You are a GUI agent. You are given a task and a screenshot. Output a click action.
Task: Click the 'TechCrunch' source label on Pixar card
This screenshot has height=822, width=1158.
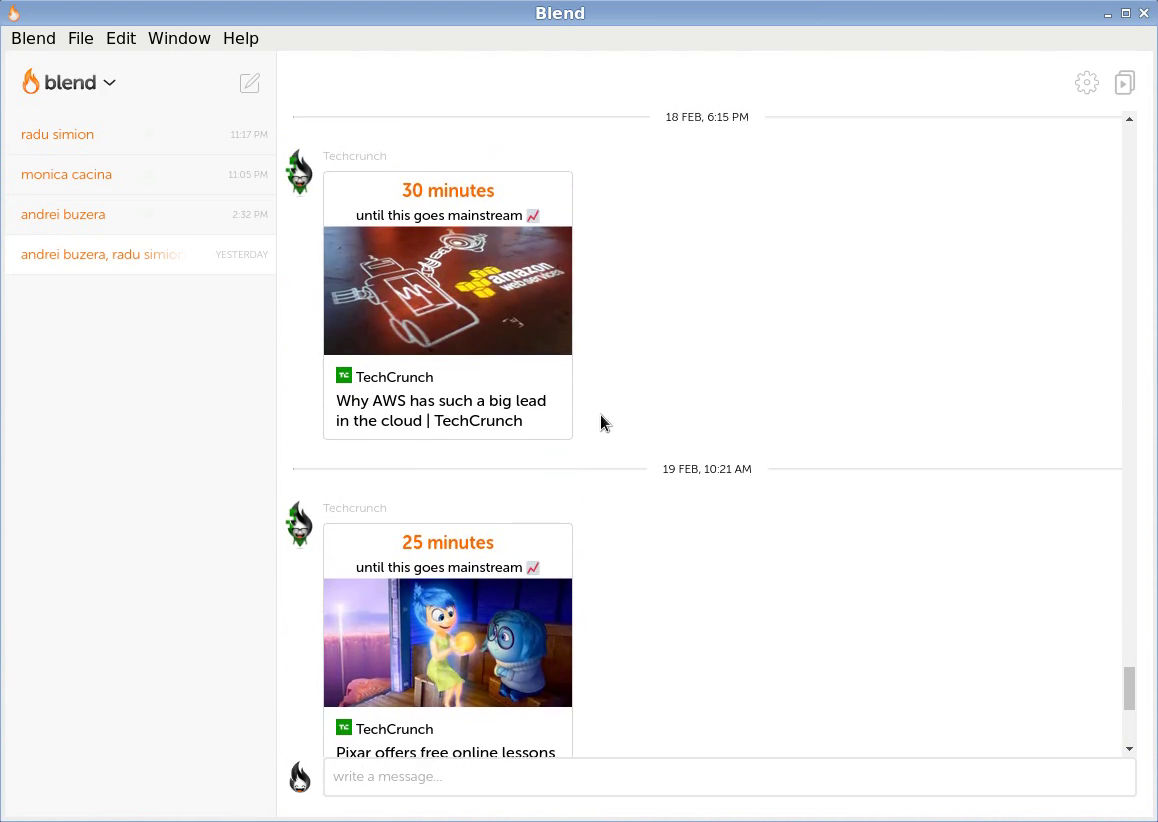tap(394, 729)
